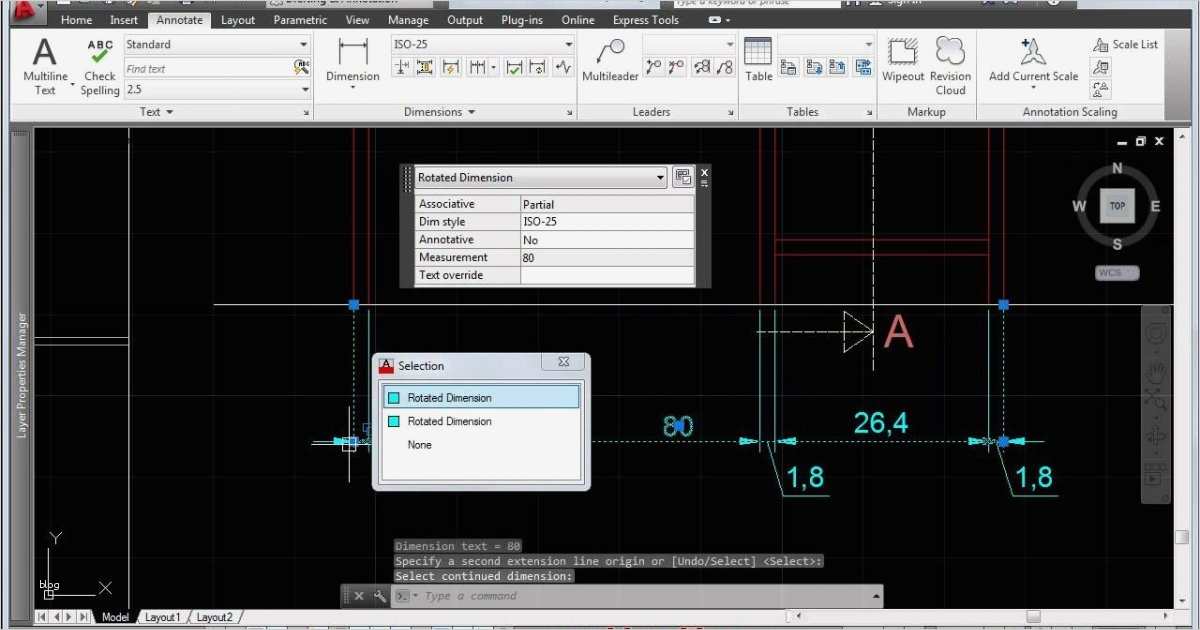Insert a Table from ribbon
1200x630 pixels.
[x=758, y=60]
